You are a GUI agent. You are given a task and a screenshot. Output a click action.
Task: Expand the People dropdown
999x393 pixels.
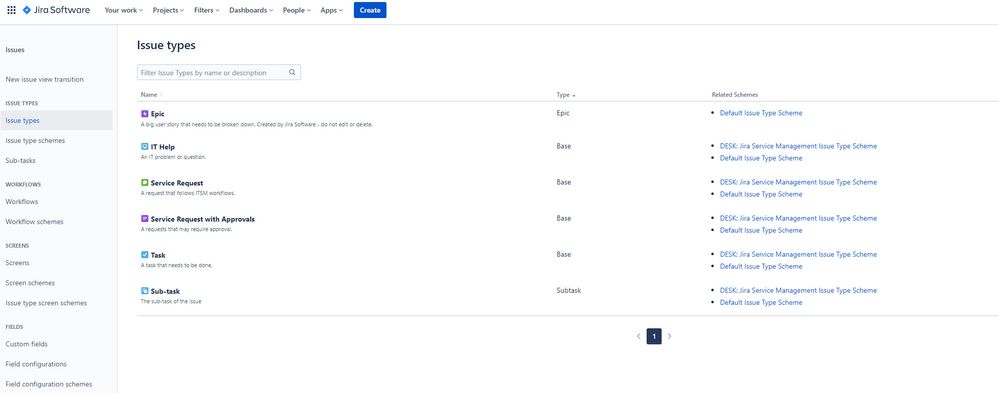(x=297, y=10)
